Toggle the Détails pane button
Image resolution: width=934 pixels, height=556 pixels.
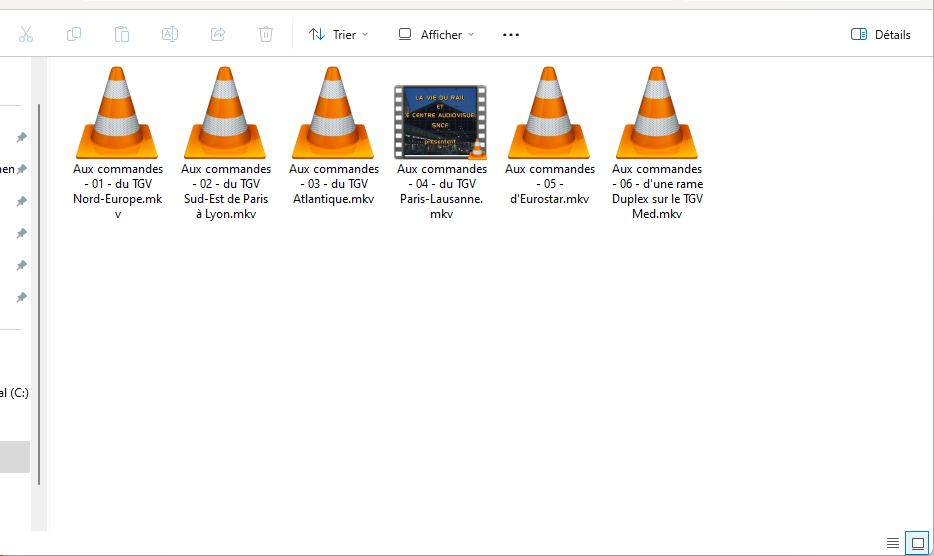(881, 34)
